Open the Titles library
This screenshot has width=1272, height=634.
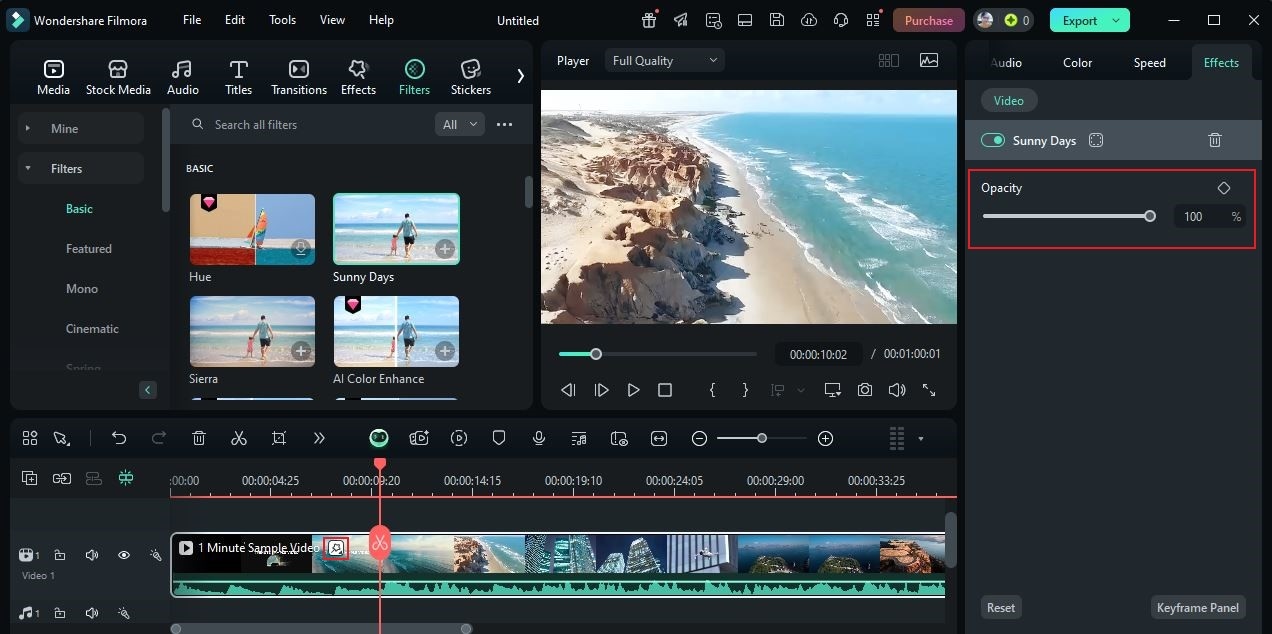(x=238, y=76)
